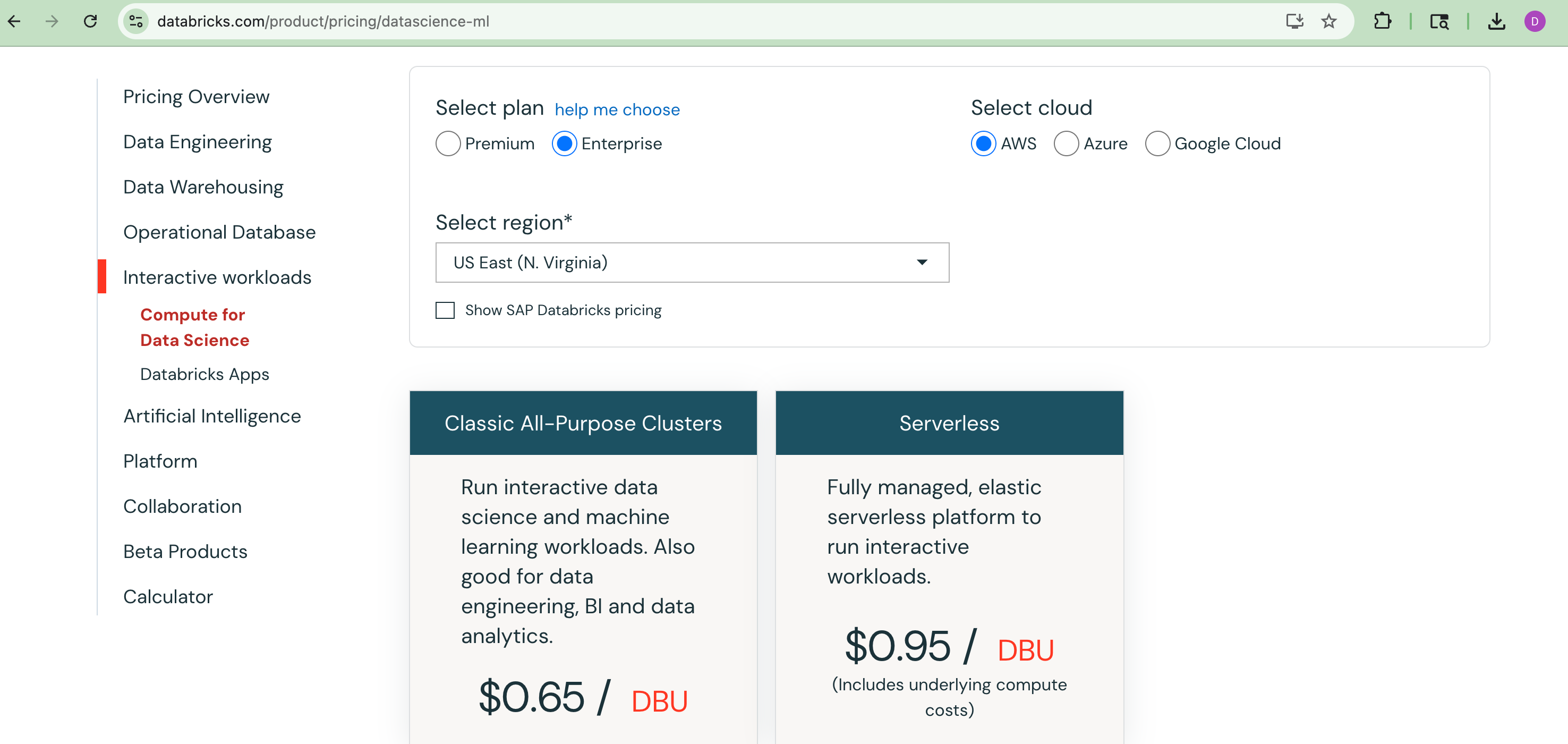Screen dimensions: 1568x744
Task: Click the help me choose link
Action: pyautogui.click(x=617, y=109)
